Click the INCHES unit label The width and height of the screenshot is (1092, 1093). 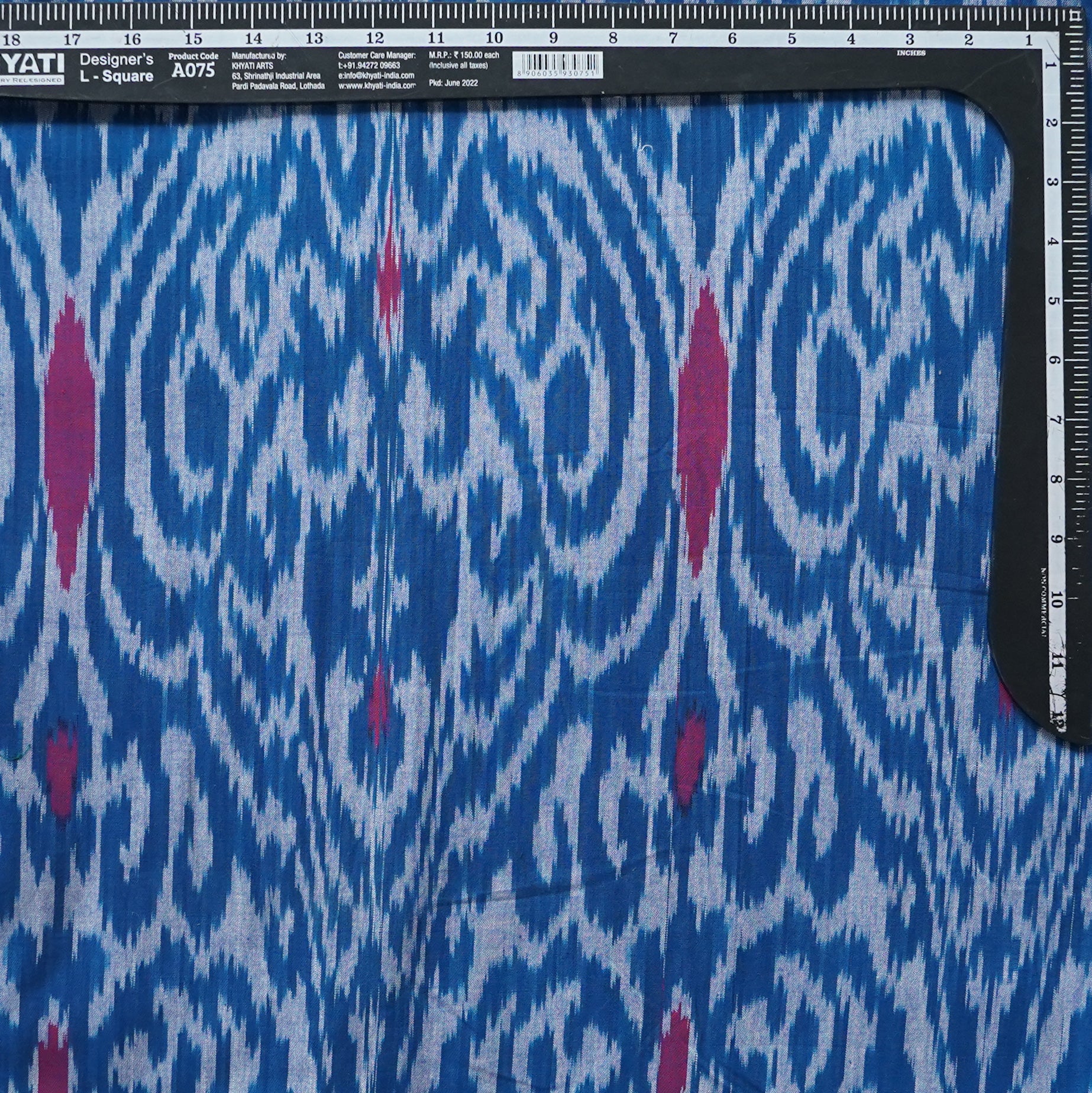point(911,53)
